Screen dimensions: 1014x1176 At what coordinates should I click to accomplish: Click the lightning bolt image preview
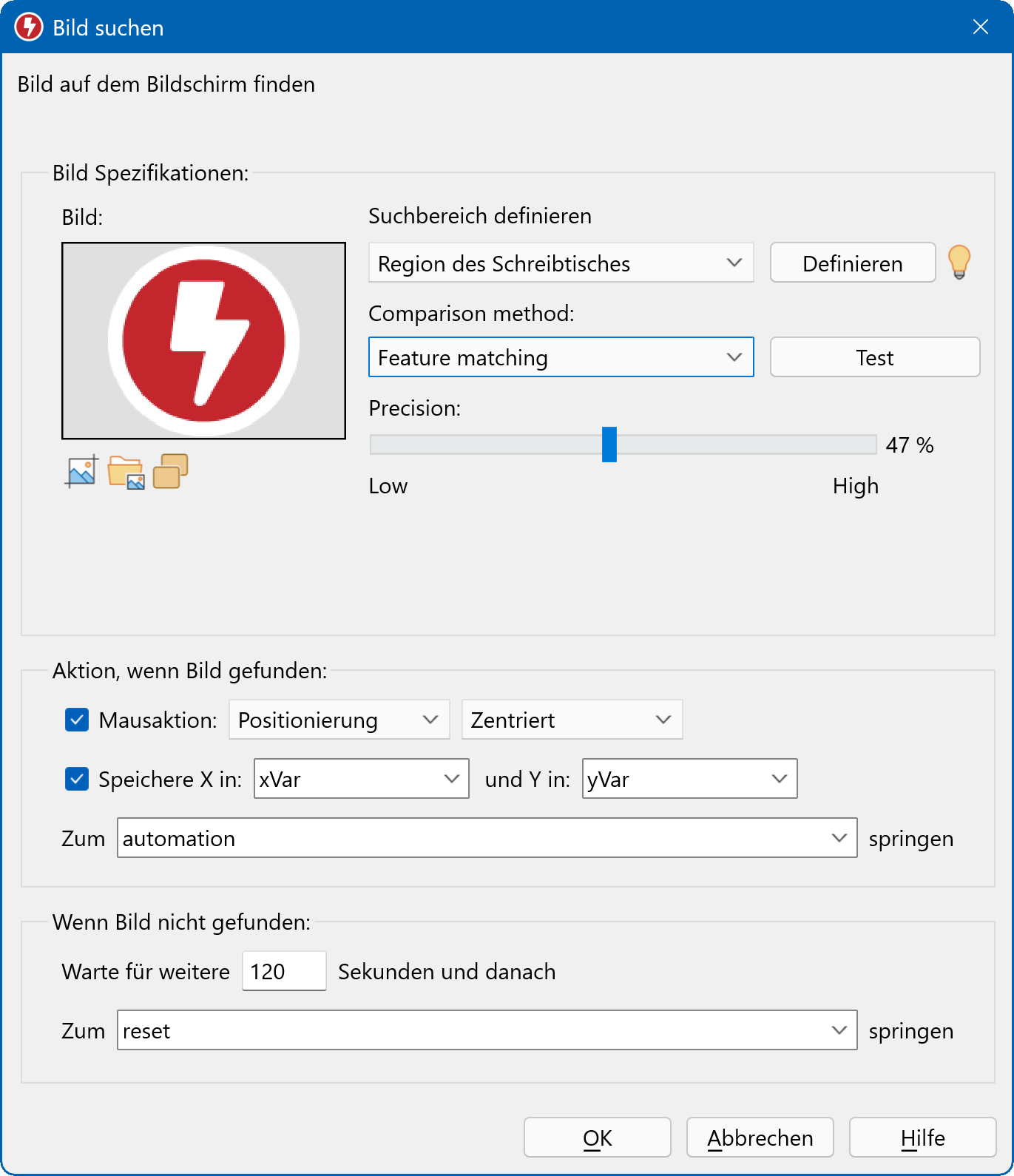coord(203,341)
